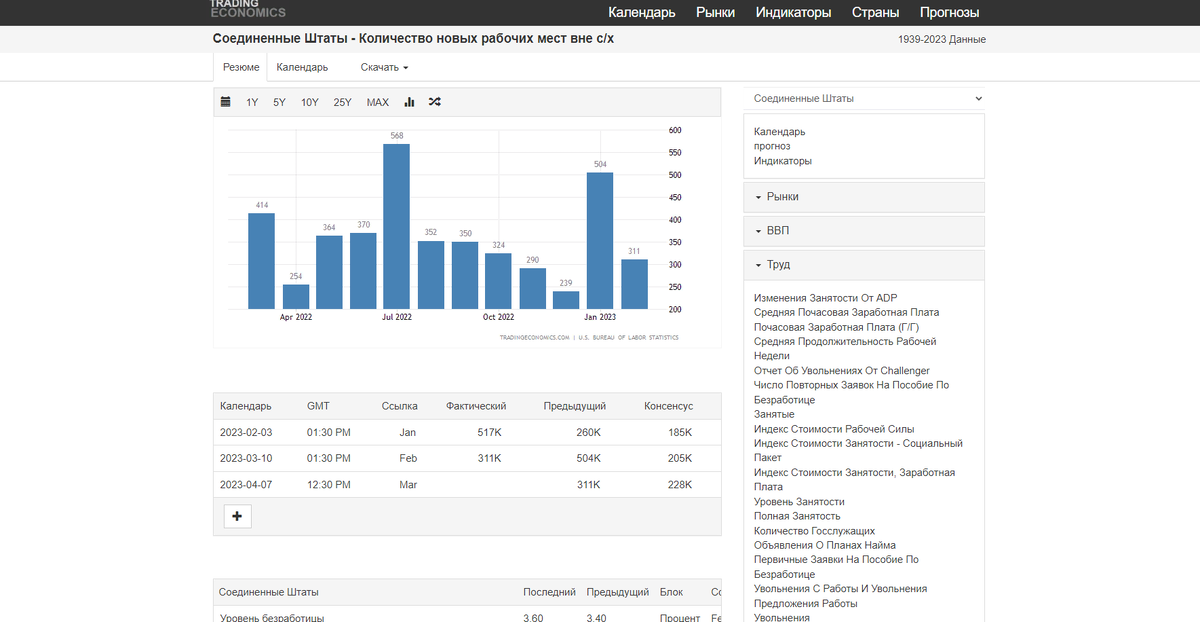Screen dimensions: 1200x622
Task: Click the Trading Economics logo
Action: click(247, 9)
